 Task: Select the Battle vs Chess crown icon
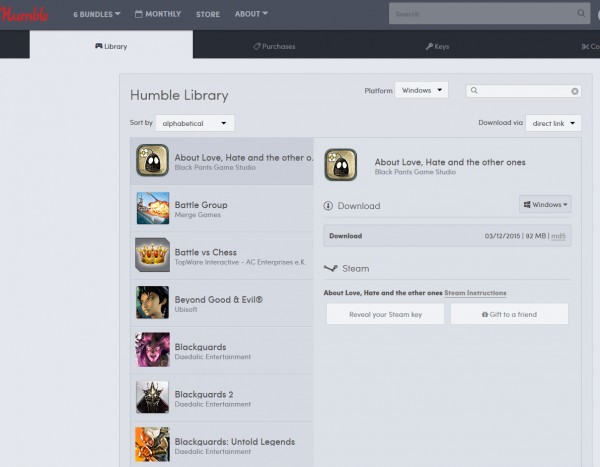pyautogui.click(x=152, y=255)
